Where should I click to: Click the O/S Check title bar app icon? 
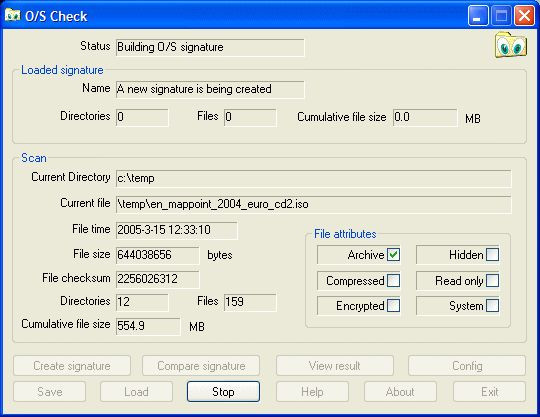(x=12, y=15)
